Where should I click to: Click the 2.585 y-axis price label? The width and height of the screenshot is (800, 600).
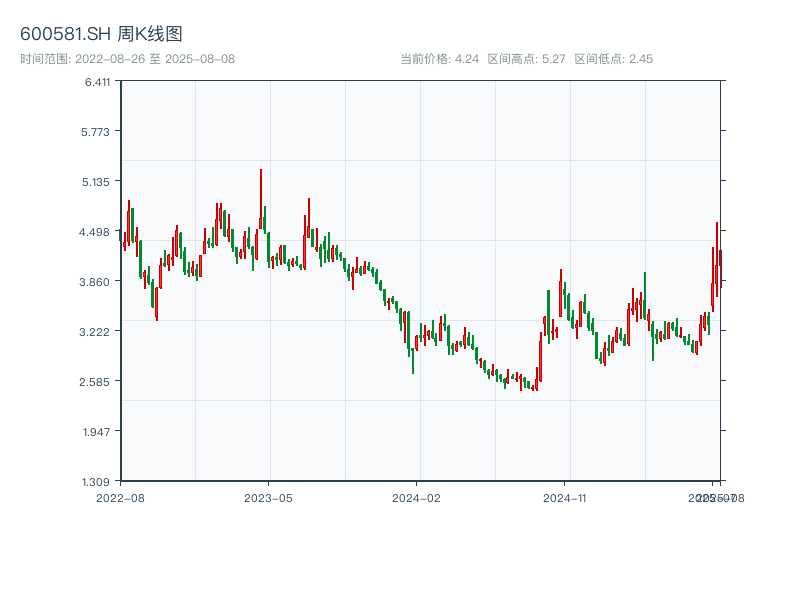97,381
